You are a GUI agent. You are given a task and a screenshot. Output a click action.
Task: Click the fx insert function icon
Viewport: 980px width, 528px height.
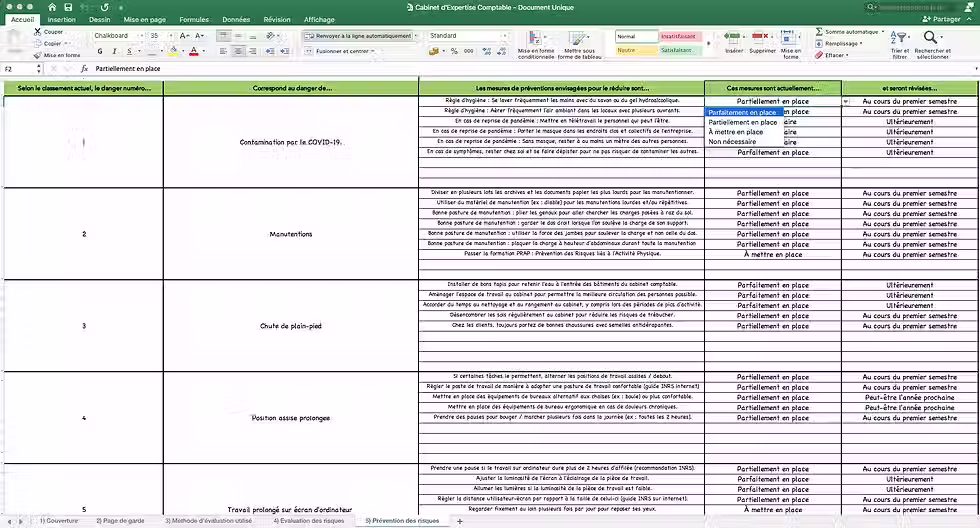[84, 69]
